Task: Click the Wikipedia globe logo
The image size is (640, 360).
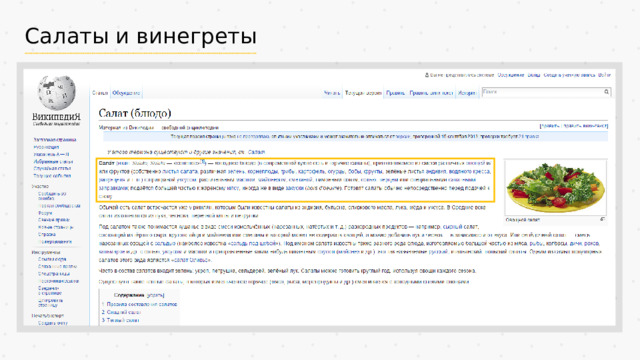Action: [x=56, y=93]
